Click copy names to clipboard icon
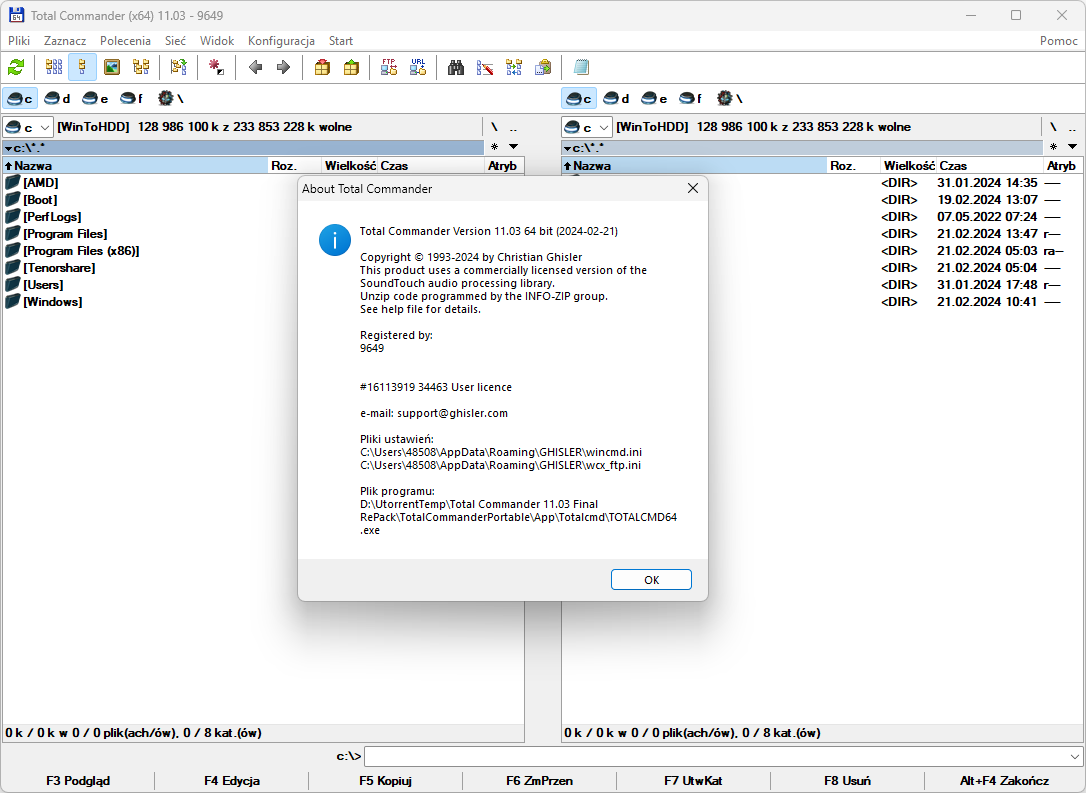The width and height of the screenshot is (1086, 793). pos(543,67)
